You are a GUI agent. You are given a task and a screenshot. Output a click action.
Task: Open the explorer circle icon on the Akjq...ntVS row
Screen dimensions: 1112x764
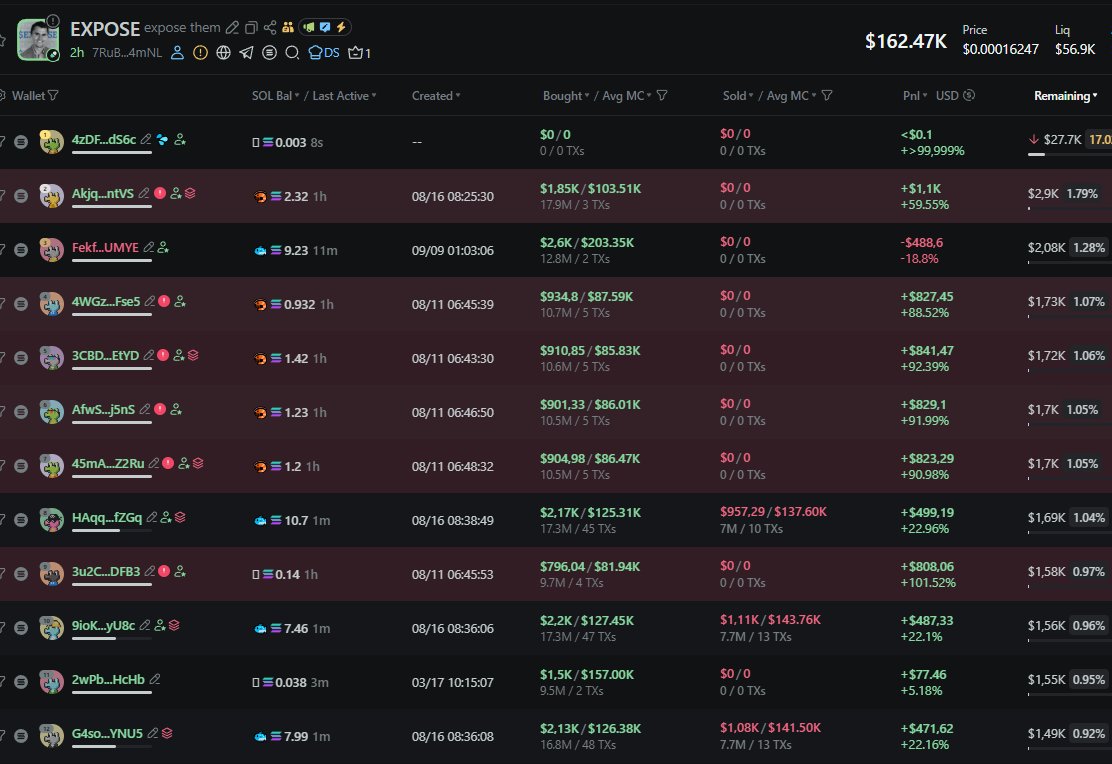pos(21,196)
